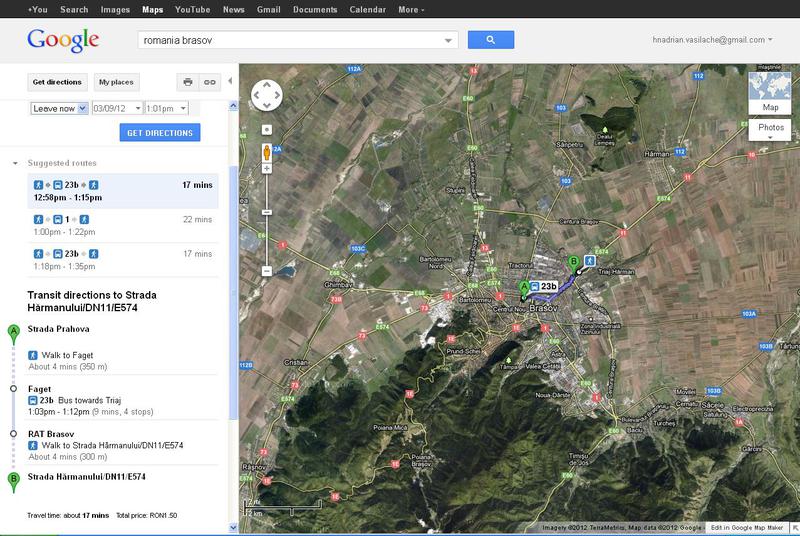Click the side panel scrollbar thumb
The width and height of the screenshot is (800, 536).
233,292
